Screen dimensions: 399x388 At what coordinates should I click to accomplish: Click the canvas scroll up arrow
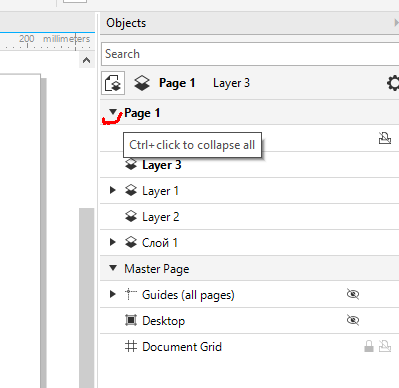click(x=86, y=61)
